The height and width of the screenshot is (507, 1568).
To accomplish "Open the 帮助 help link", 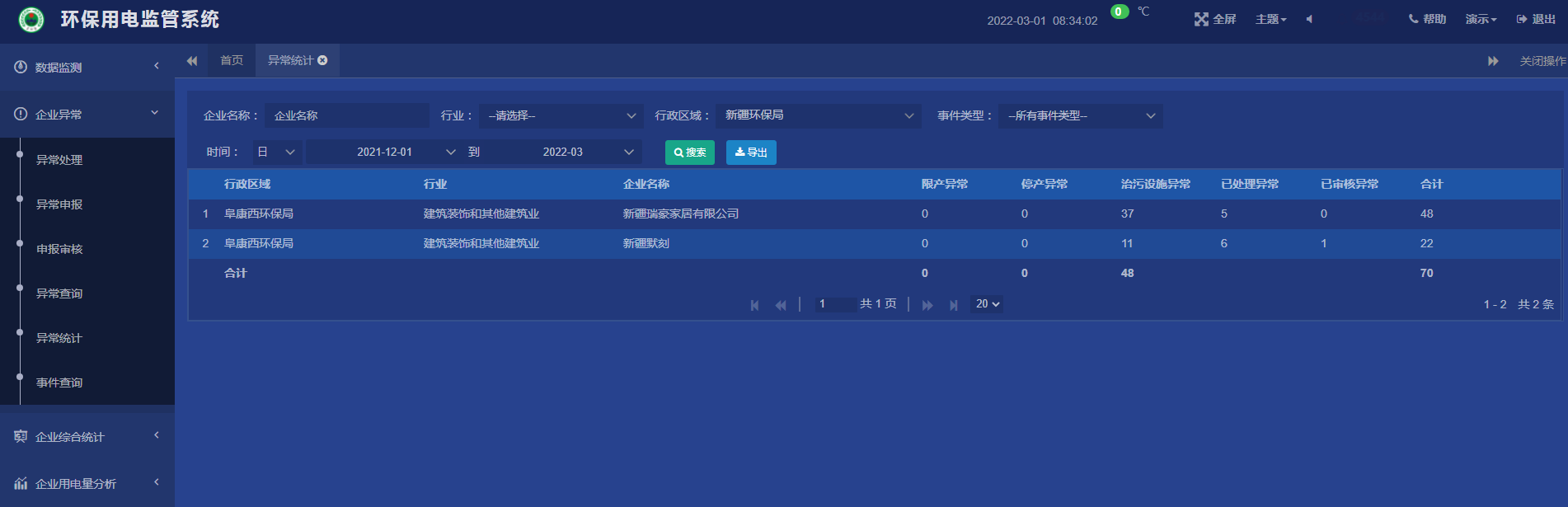I will click(1427, 19).
